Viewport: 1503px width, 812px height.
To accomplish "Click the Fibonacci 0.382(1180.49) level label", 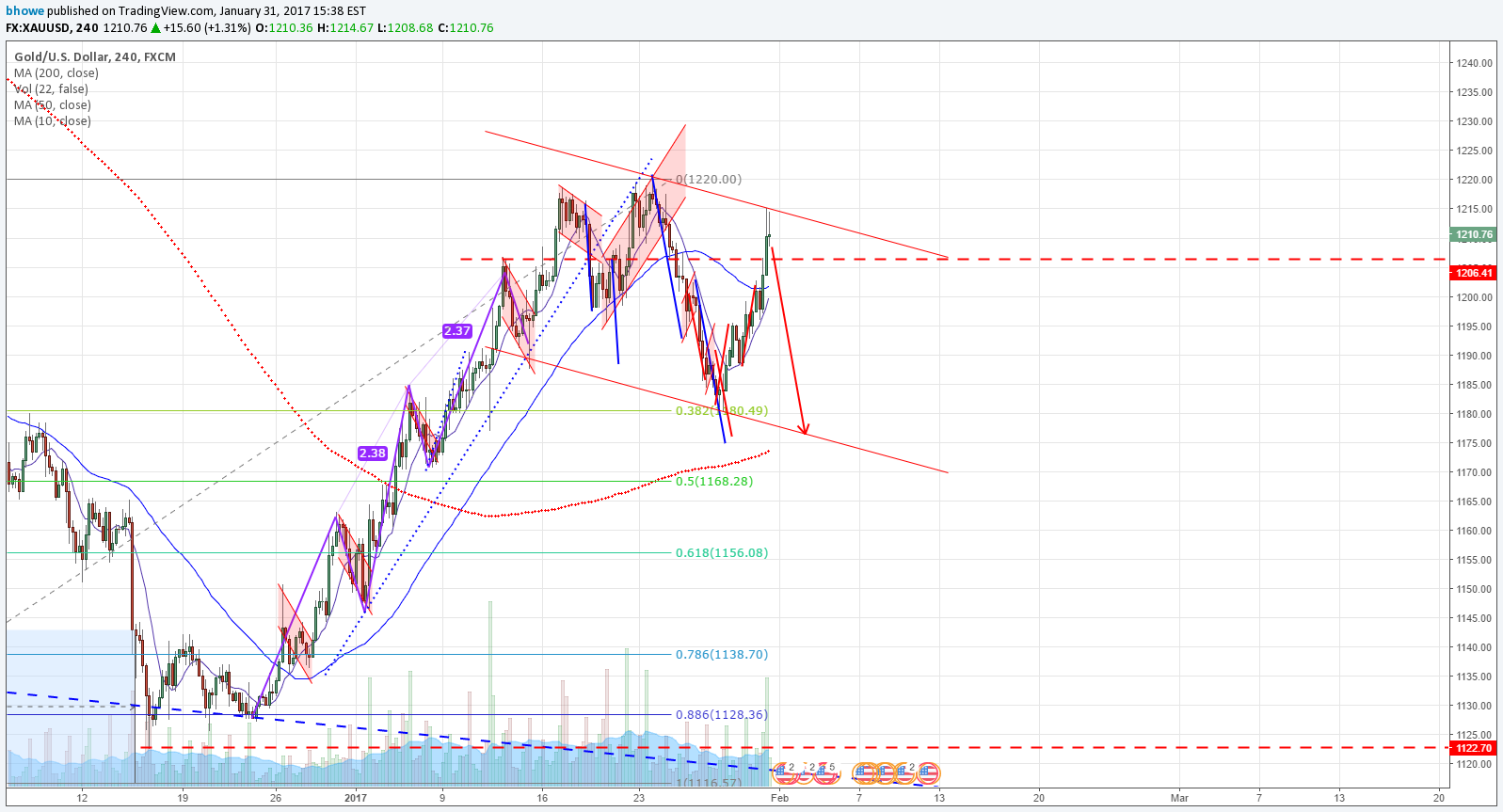I will 722,411.
